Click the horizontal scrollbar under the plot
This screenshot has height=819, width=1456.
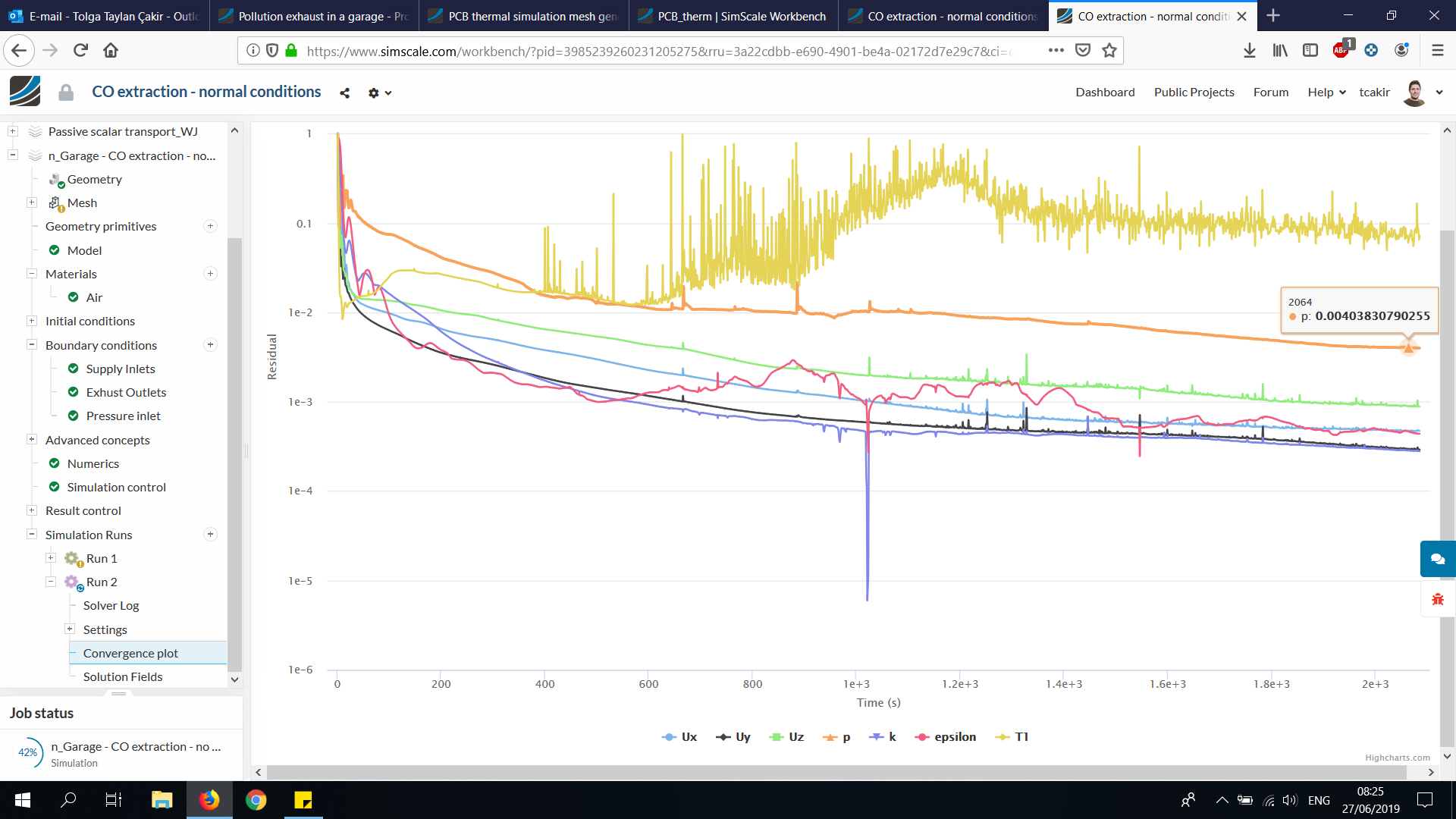click(x=834, y=772)
